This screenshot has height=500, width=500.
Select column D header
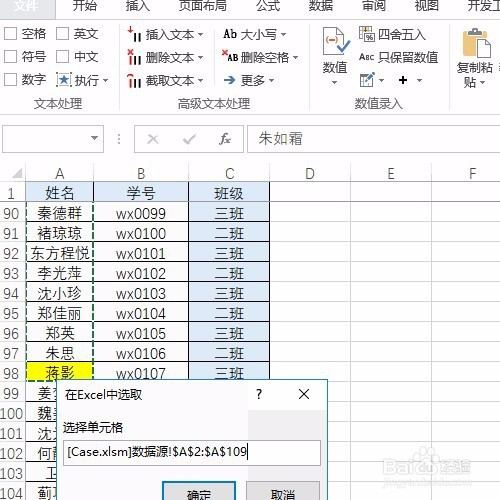[x=310, y=173]
